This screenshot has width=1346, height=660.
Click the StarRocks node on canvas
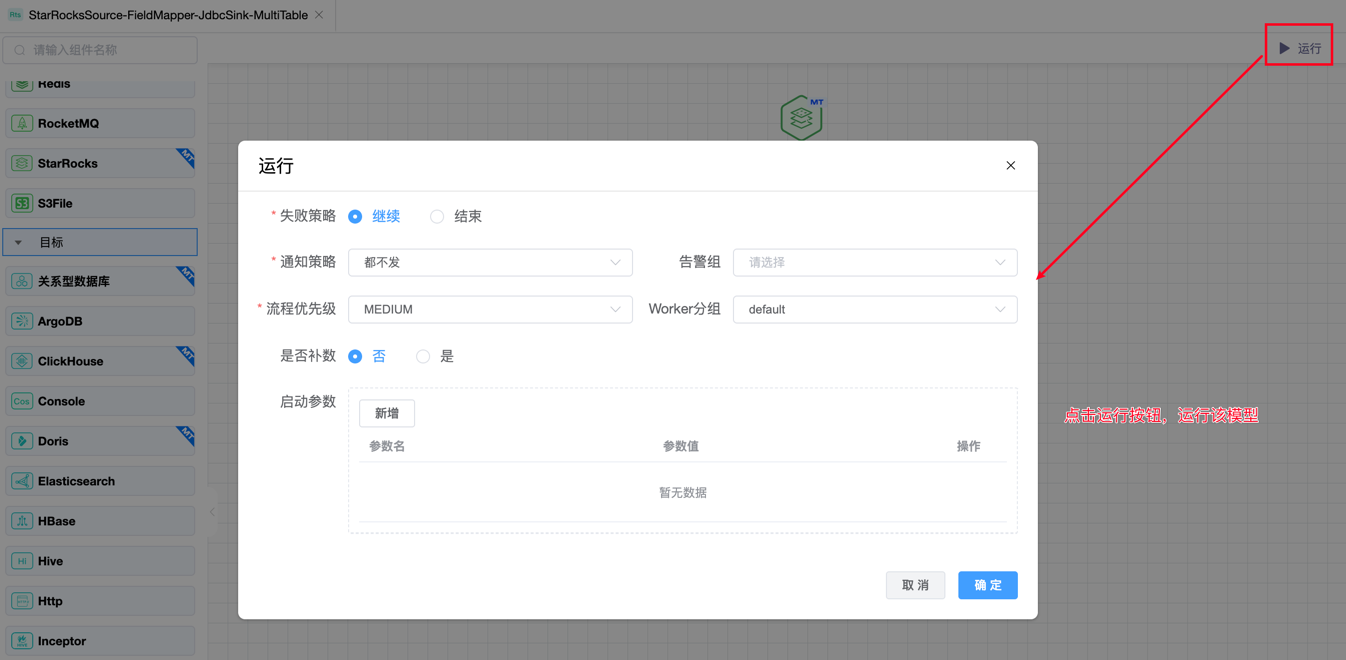[801, 118]
